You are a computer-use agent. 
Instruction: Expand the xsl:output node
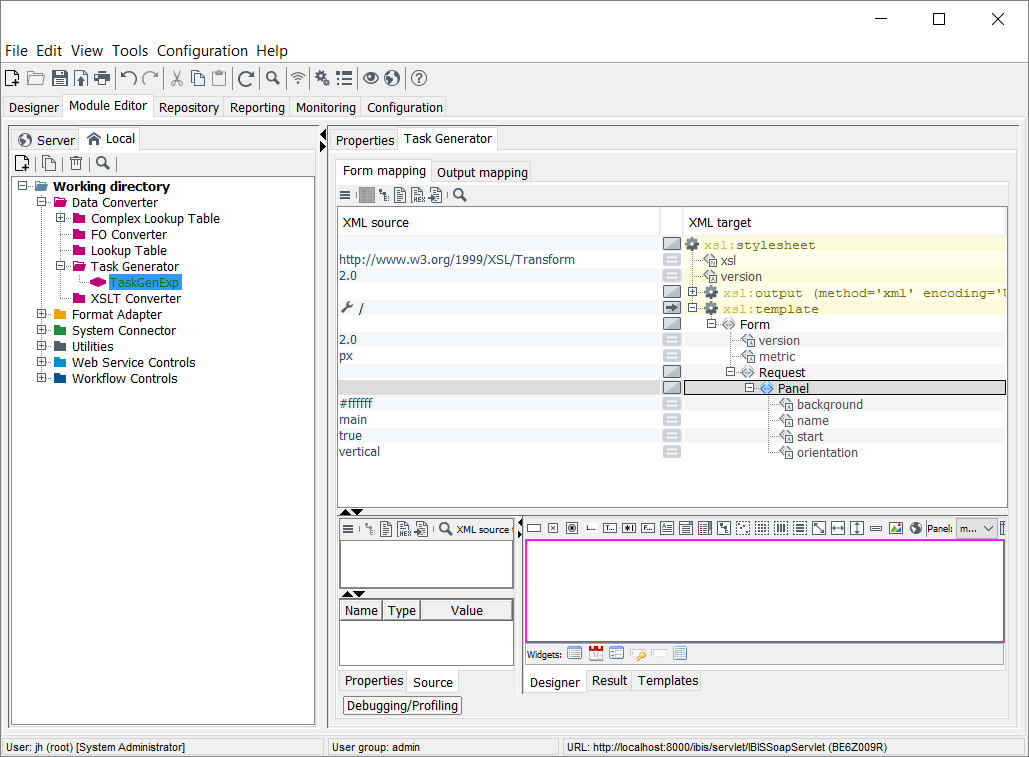coord(692,292)
